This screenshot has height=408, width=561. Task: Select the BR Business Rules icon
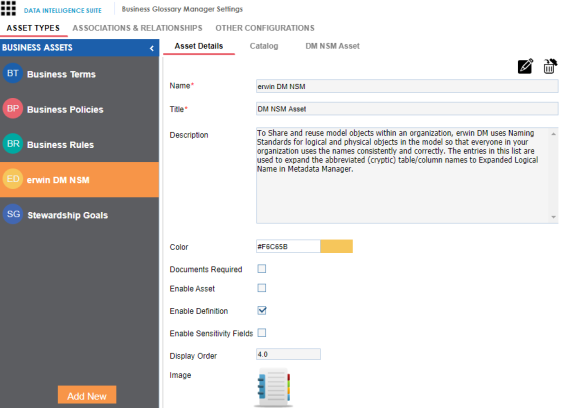coord(13,144)
